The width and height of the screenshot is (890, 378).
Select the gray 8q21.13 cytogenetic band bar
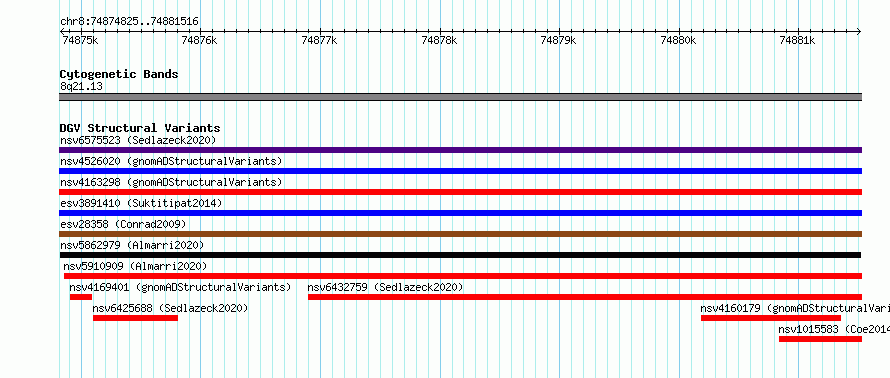coord(460,97)
